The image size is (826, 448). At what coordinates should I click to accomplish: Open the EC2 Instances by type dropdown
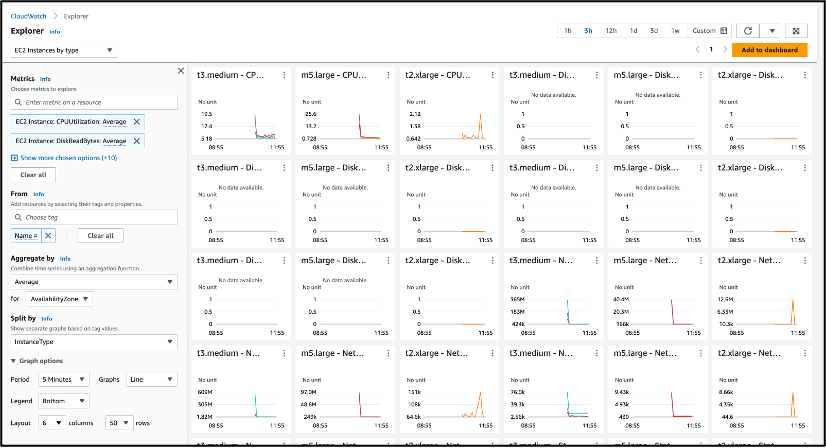click(x=63, y=50)
